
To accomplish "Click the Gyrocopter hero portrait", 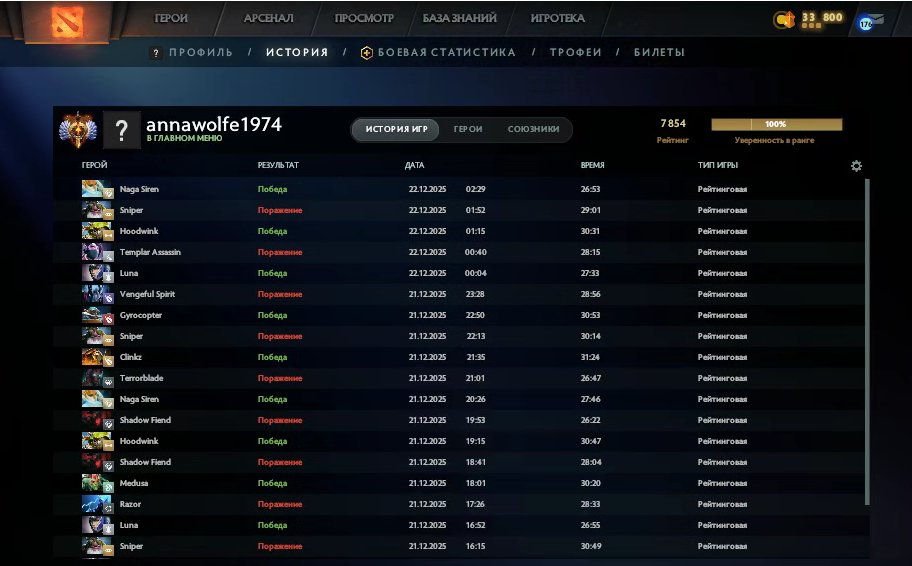I will (98, 315).
